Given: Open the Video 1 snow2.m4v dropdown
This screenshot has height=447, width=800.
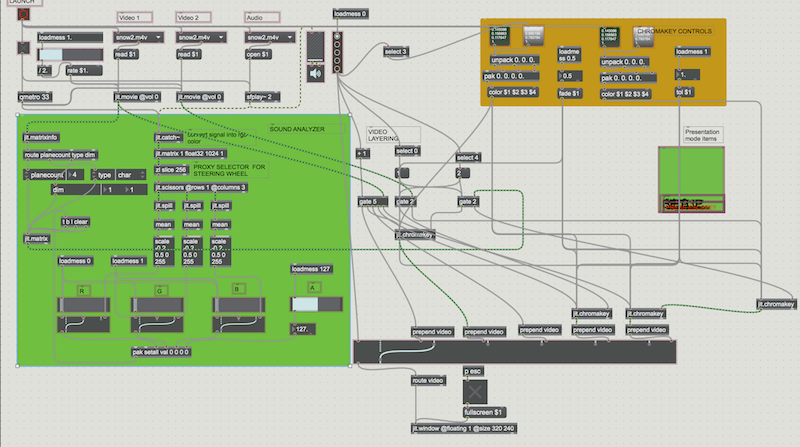Looking at the screenshot, I should (x=137, y=37).
